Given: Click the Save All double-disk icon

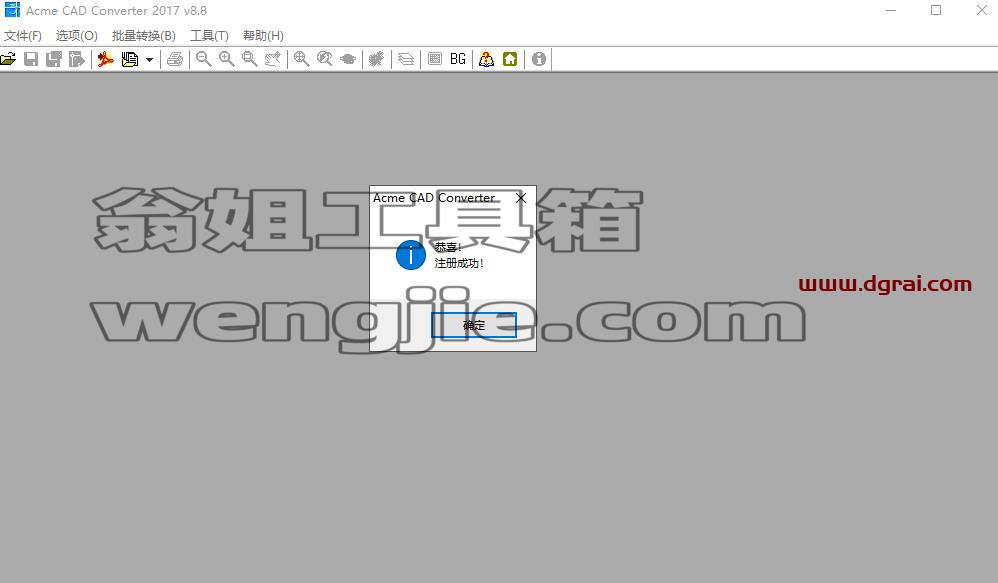Looking at the screenshot, I should [54, 59].
